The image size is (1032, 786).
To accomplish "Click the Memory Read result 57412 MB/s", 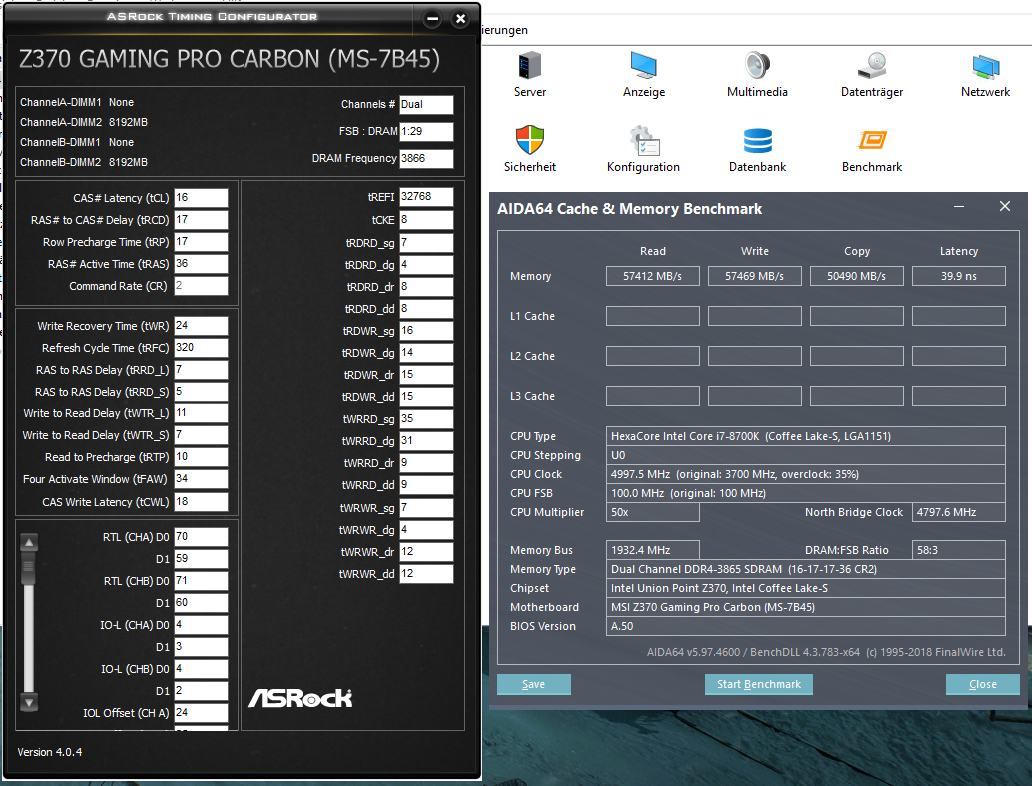I will pyautogui.click(x=652, y=276).
